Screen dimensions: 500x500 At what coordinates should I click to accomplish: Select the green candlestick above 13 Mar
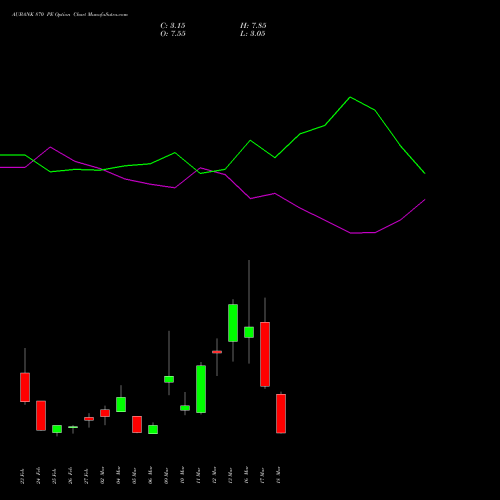click(x=233, y=323)
